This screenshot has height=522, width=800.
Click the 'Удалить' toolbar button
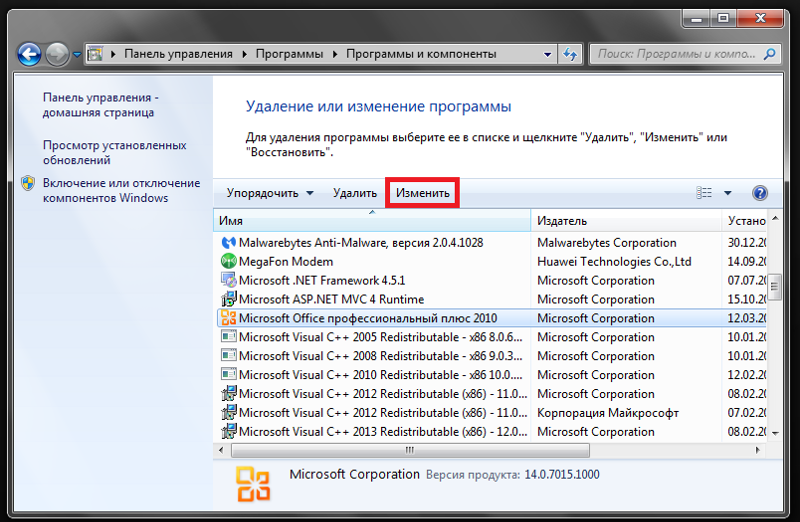[x=355, y=193]
